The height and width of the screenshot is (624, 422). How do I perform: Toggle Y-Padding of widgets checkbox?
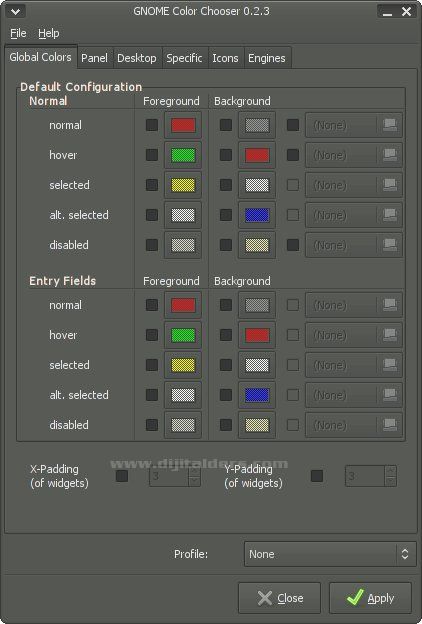pyautogui.click(x=317, y=476)
